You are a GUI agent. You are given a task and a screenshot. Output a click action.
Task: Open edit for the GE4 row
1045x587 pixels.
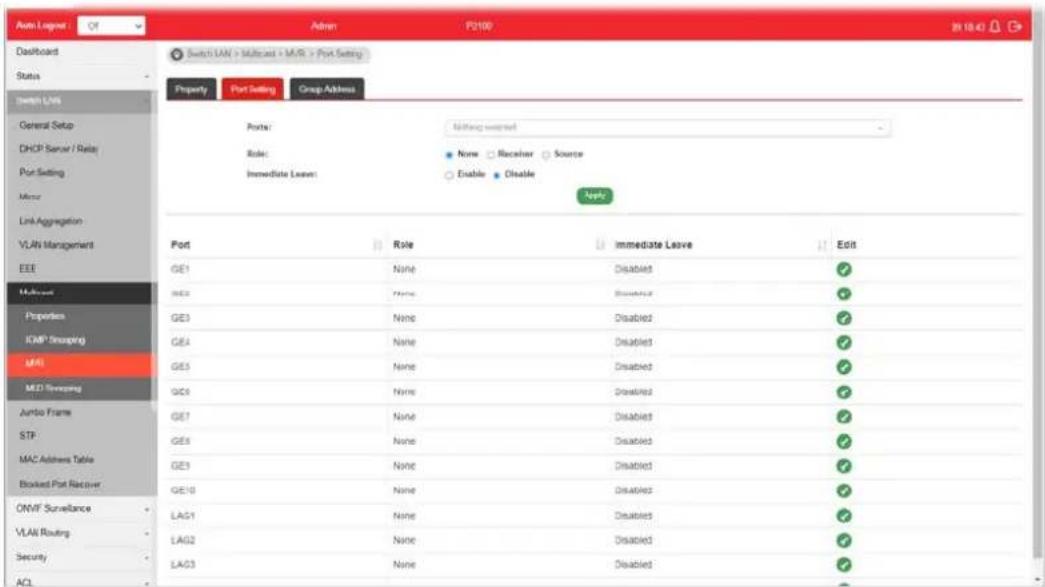[x=844, y=342]
